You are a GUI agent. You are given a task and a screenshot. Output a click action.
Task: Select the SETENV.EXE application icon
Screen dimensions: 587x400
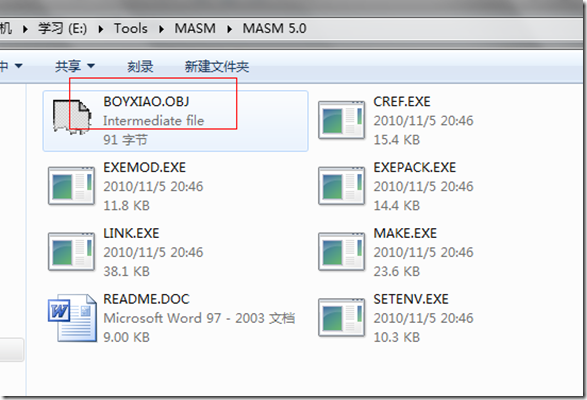tap(341, 318)
